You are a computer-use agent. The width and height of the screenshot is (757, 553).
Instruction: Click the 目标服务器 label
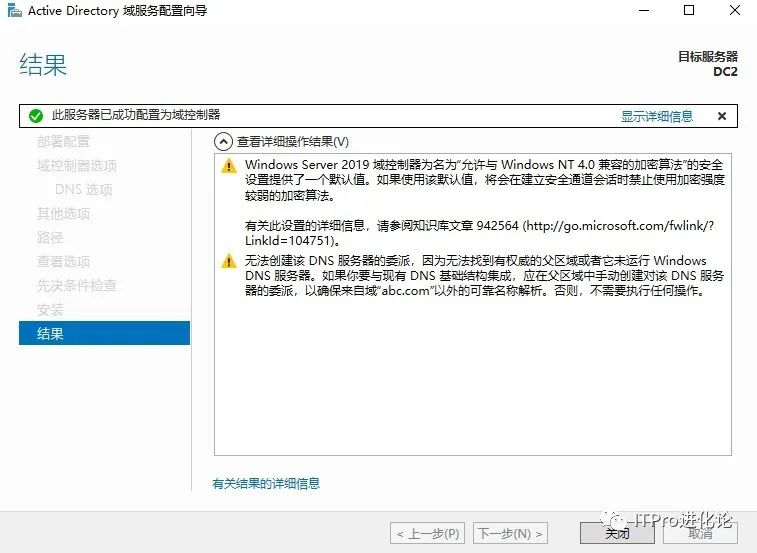(708, 57)
